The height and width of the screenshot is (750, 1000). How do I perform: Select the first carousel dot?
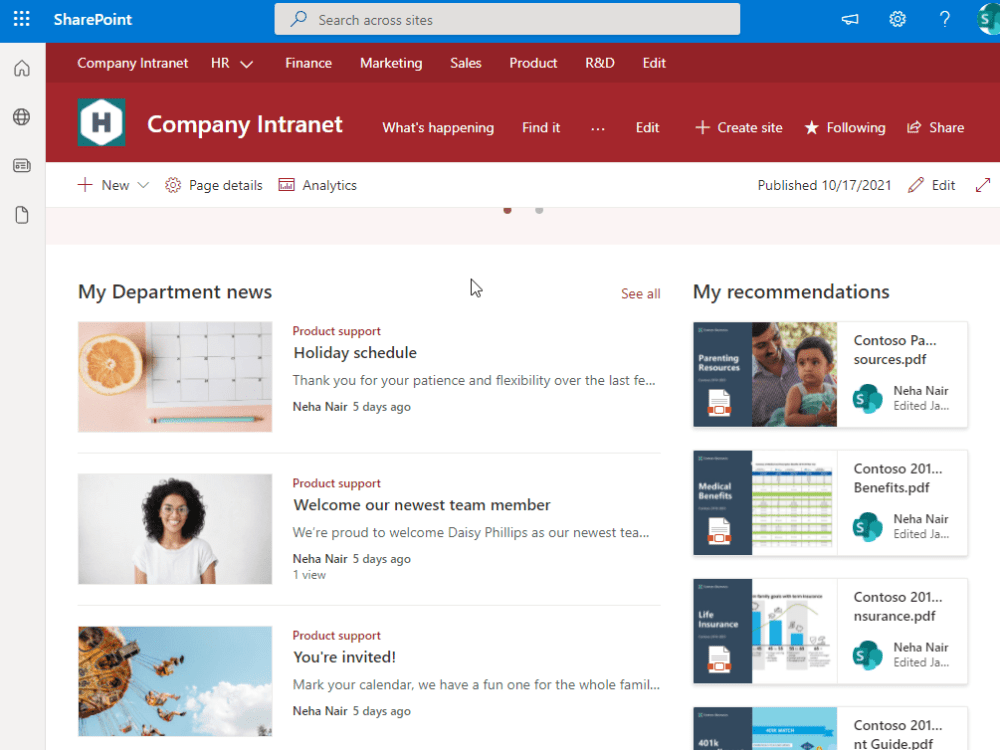pyautogui.click(x=508, y=210)
